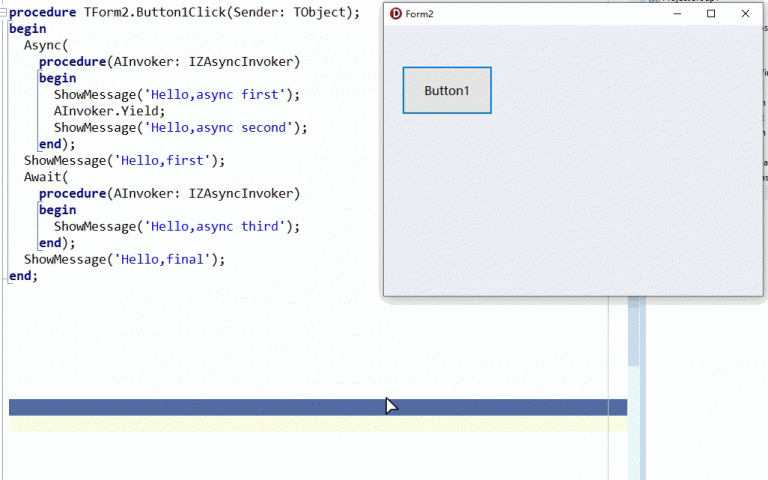Click the text 'Hello,async first' in the code

pyautogui.click(x=215, y=95)
